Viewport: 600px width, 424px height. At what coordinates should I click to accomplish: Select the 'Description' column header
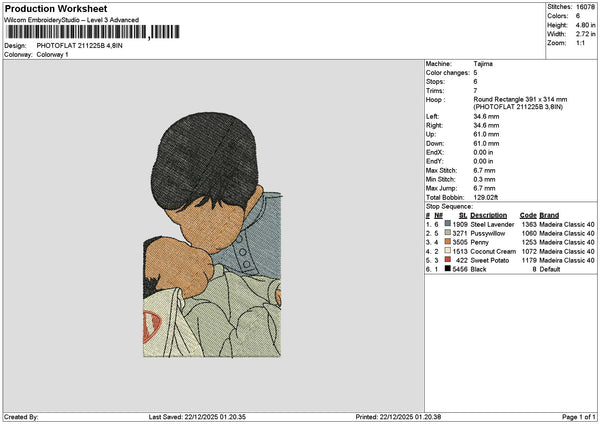coord(488,215)
